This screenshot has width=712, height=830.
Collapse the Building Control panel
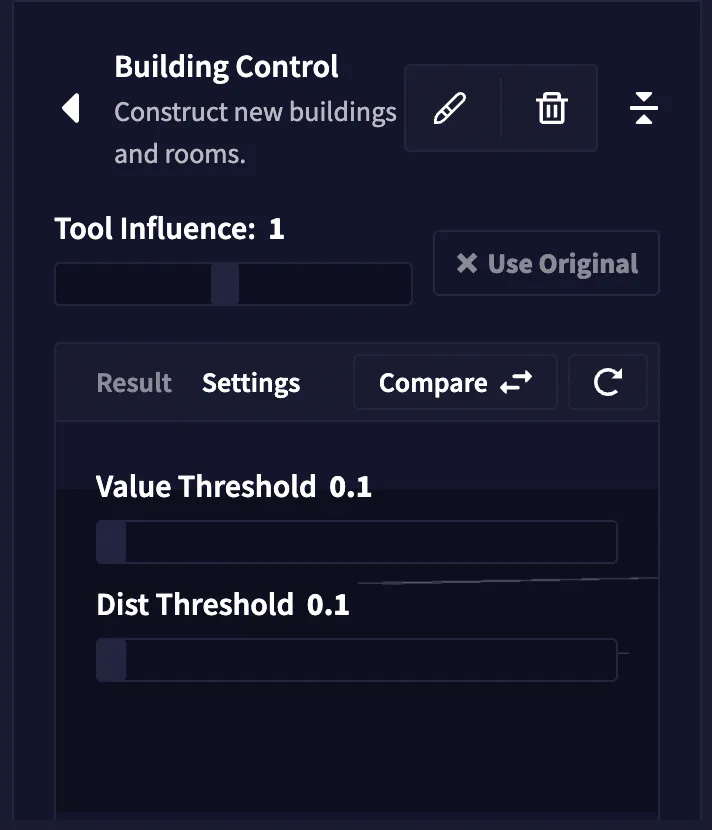[x=644, y=108]
